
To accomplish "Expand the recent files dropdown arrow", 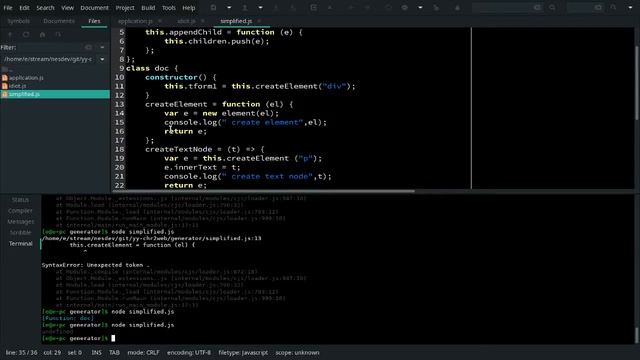I will [x=260, y=7].
